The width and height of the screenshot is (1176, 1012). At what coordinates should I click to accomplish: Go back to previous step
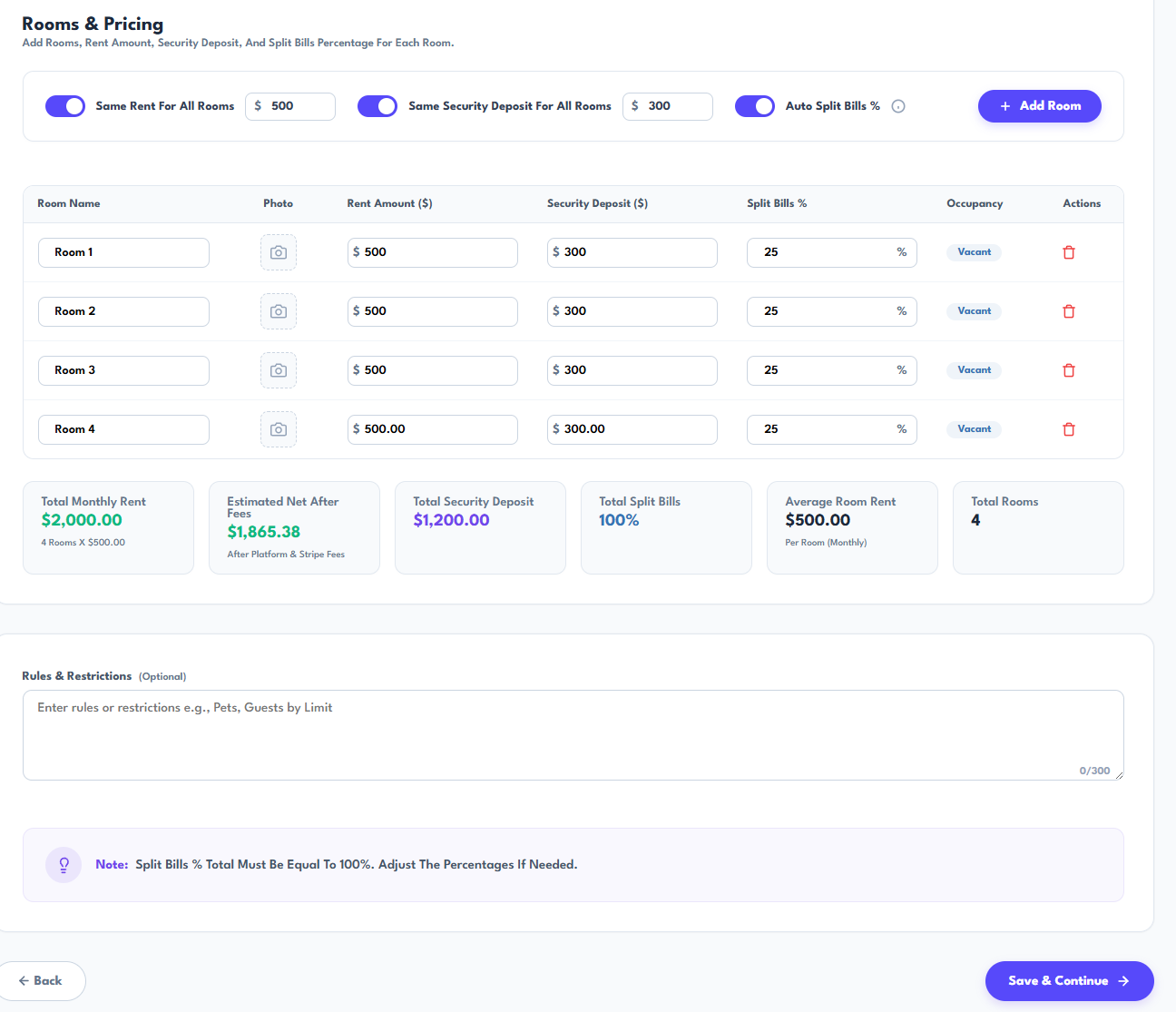tap(41, 981)
